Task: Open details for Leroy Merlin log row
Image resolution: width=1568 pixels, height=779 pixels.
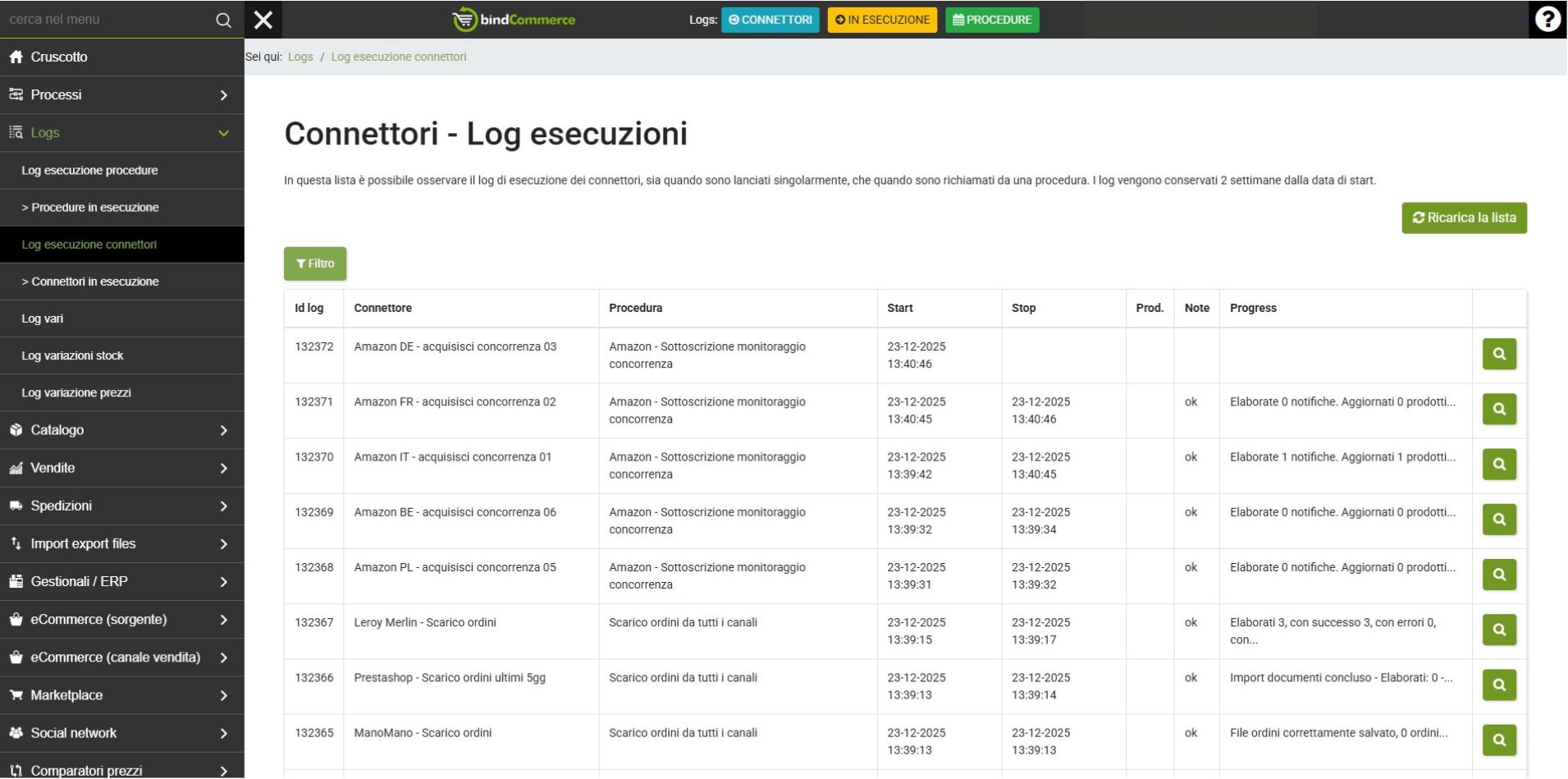Action: coord(1498,630)
